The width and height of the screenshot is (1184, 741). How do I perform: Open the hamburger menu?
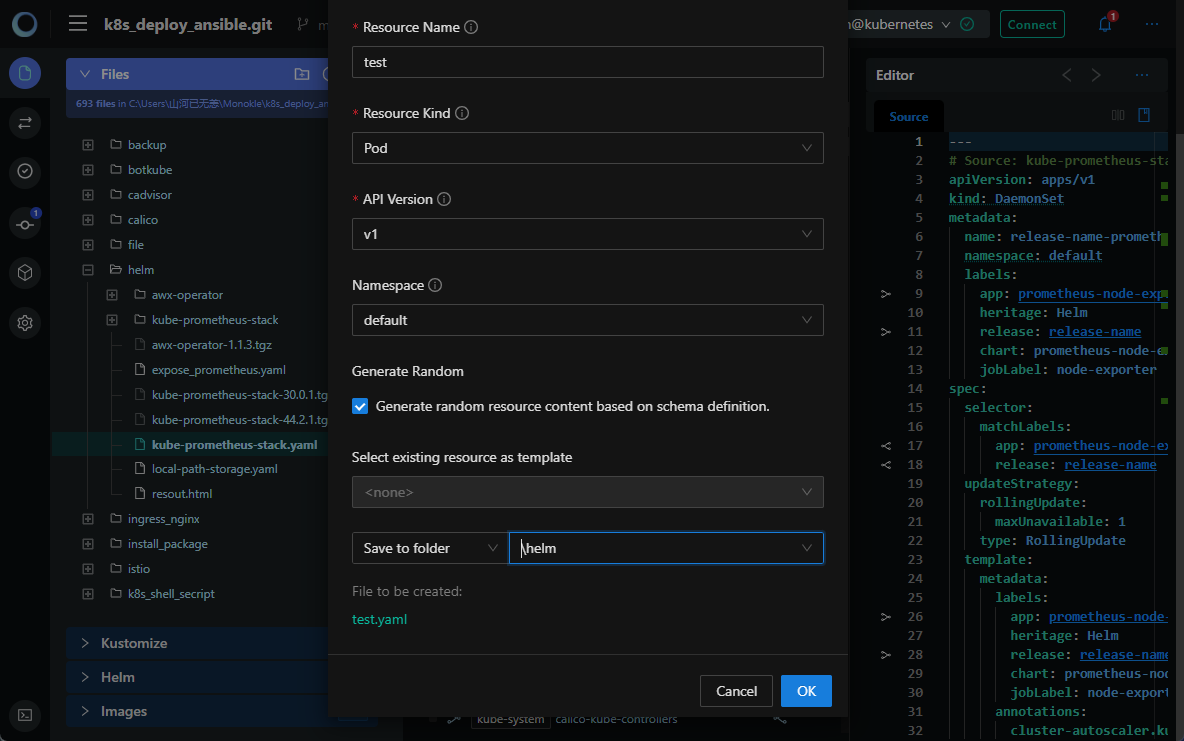click(78, 23)
